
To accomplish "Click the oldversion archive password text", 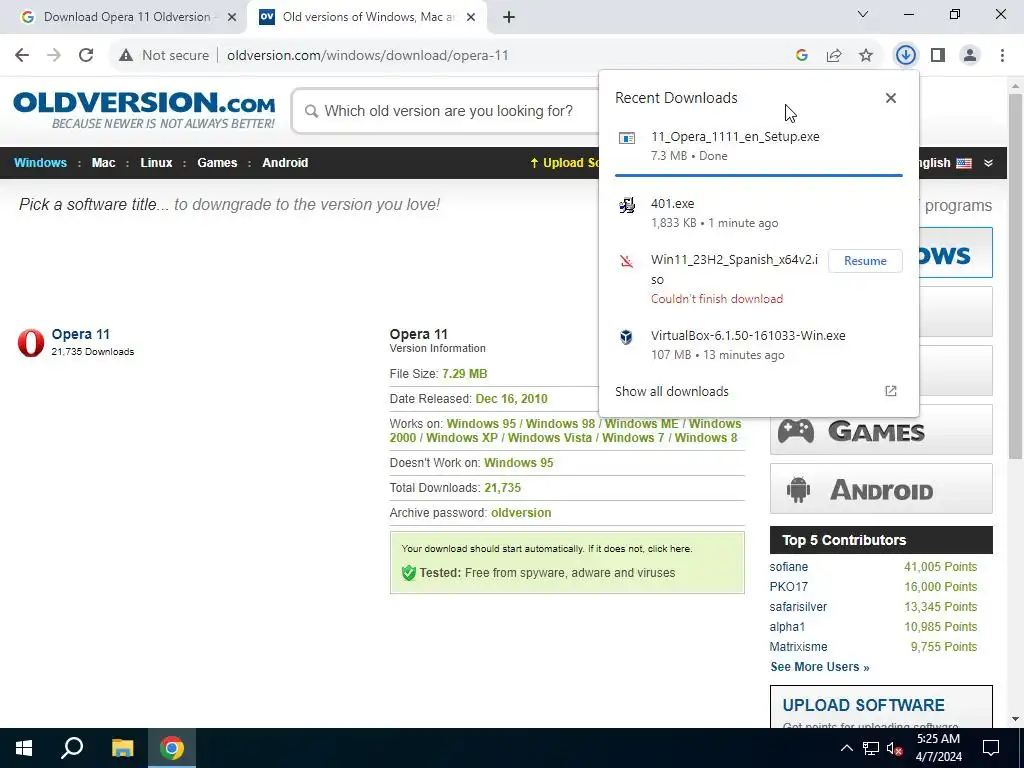I will (521, 513).
